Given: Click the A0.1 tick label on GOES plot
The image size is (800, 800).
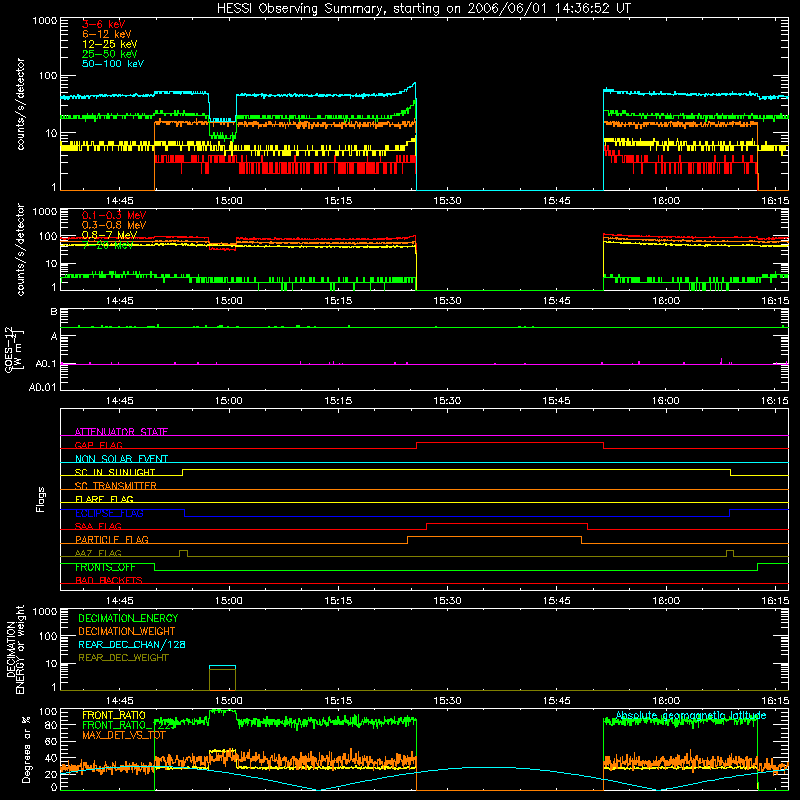Looking at the screenshot, I should (x=46, y=364).
